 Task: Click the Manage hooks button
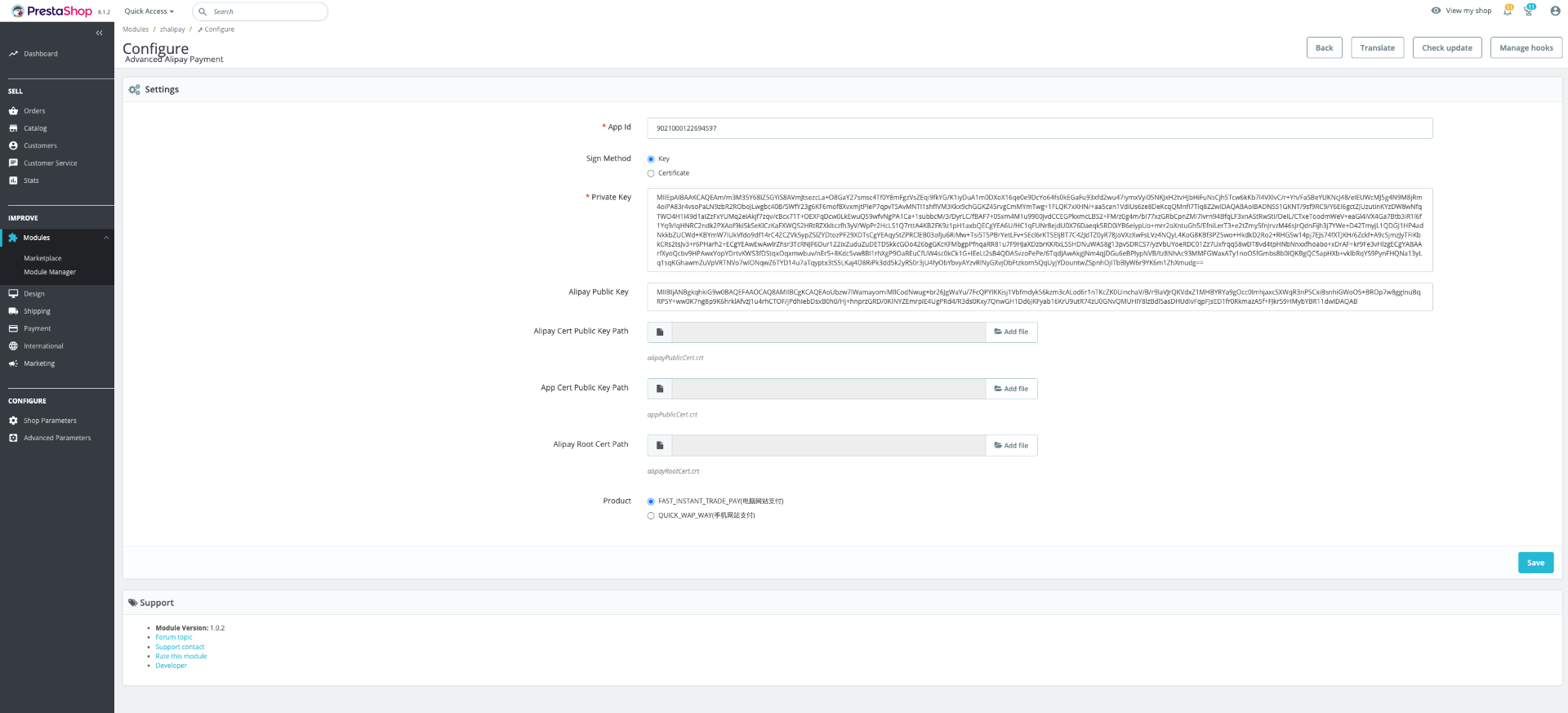1526,47
